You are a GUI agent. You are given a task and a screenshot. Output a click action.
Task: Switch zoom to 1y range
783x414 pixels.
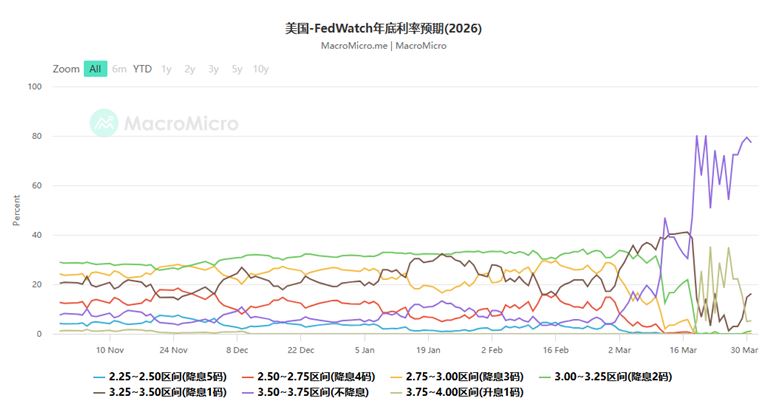pyautogui.click(x=166, y=69)
